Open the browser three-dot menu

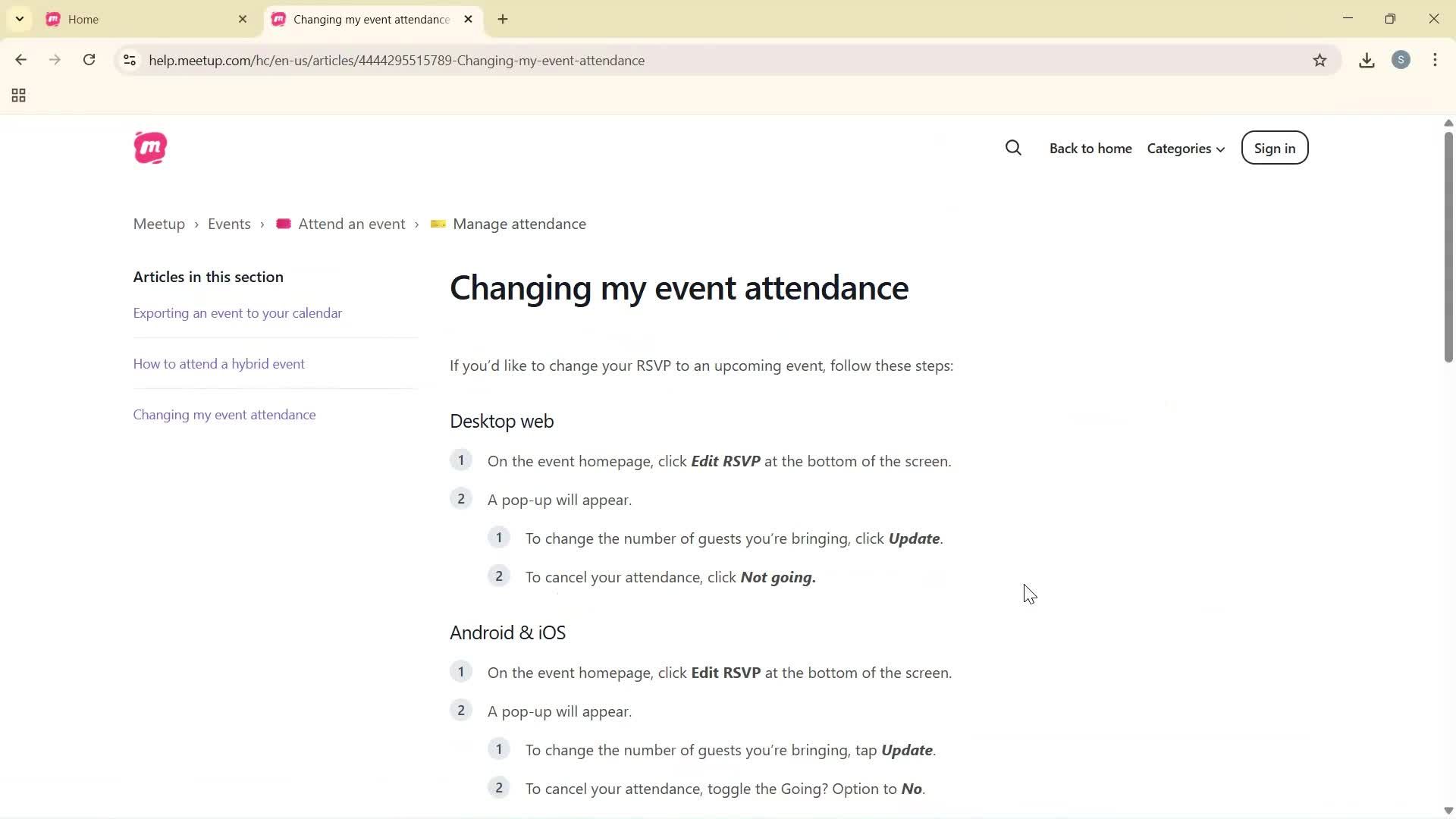click(1435, 60)
